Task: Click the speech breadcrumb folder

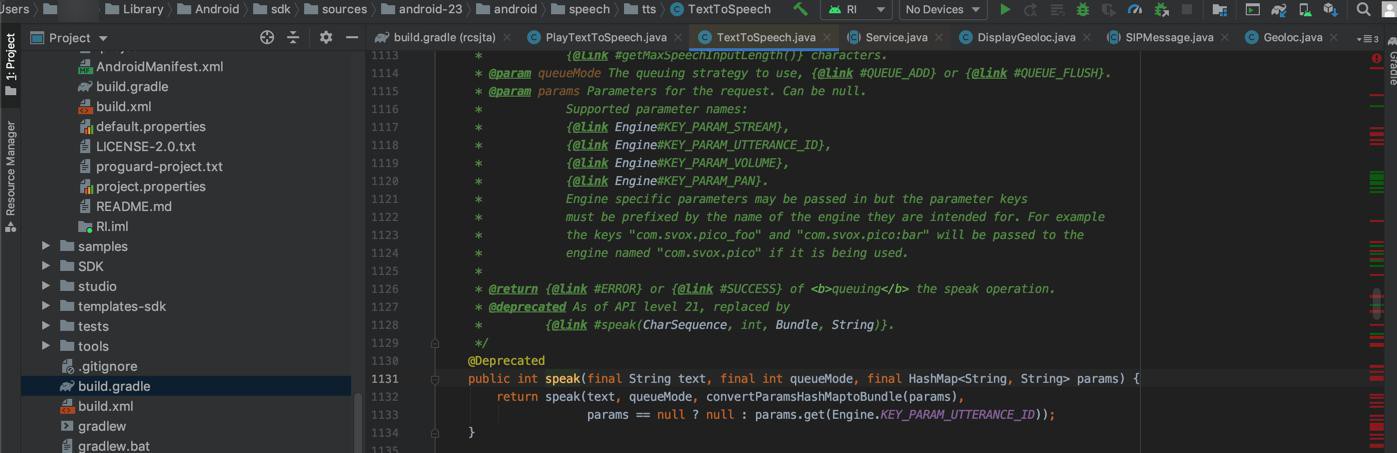Action: click(578, 9)
